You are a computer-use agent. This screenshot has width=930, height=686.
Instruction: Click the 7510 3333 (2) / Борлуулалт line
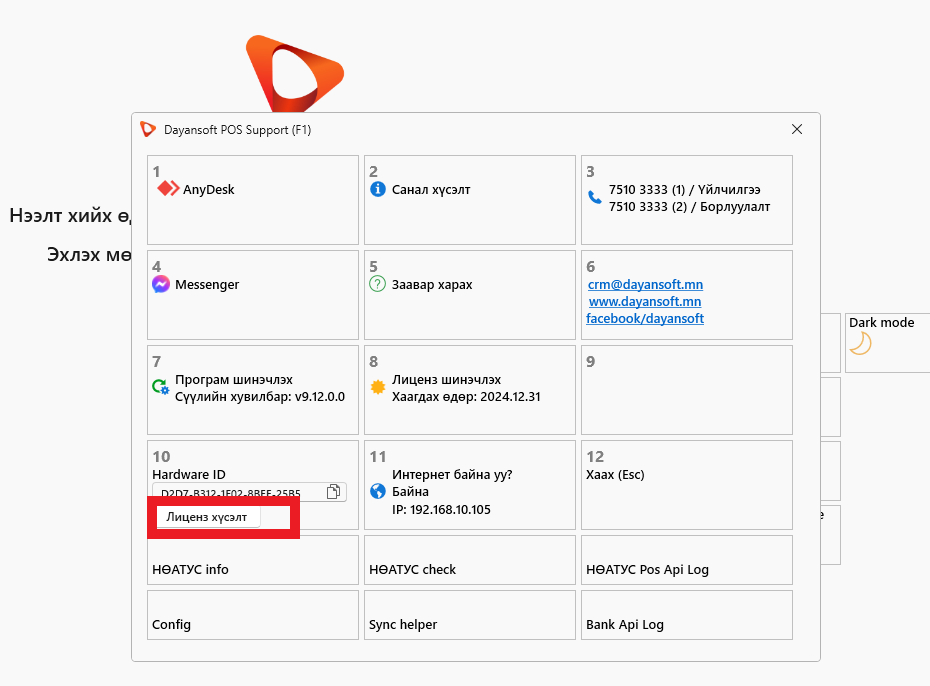(x=689, y=206)
